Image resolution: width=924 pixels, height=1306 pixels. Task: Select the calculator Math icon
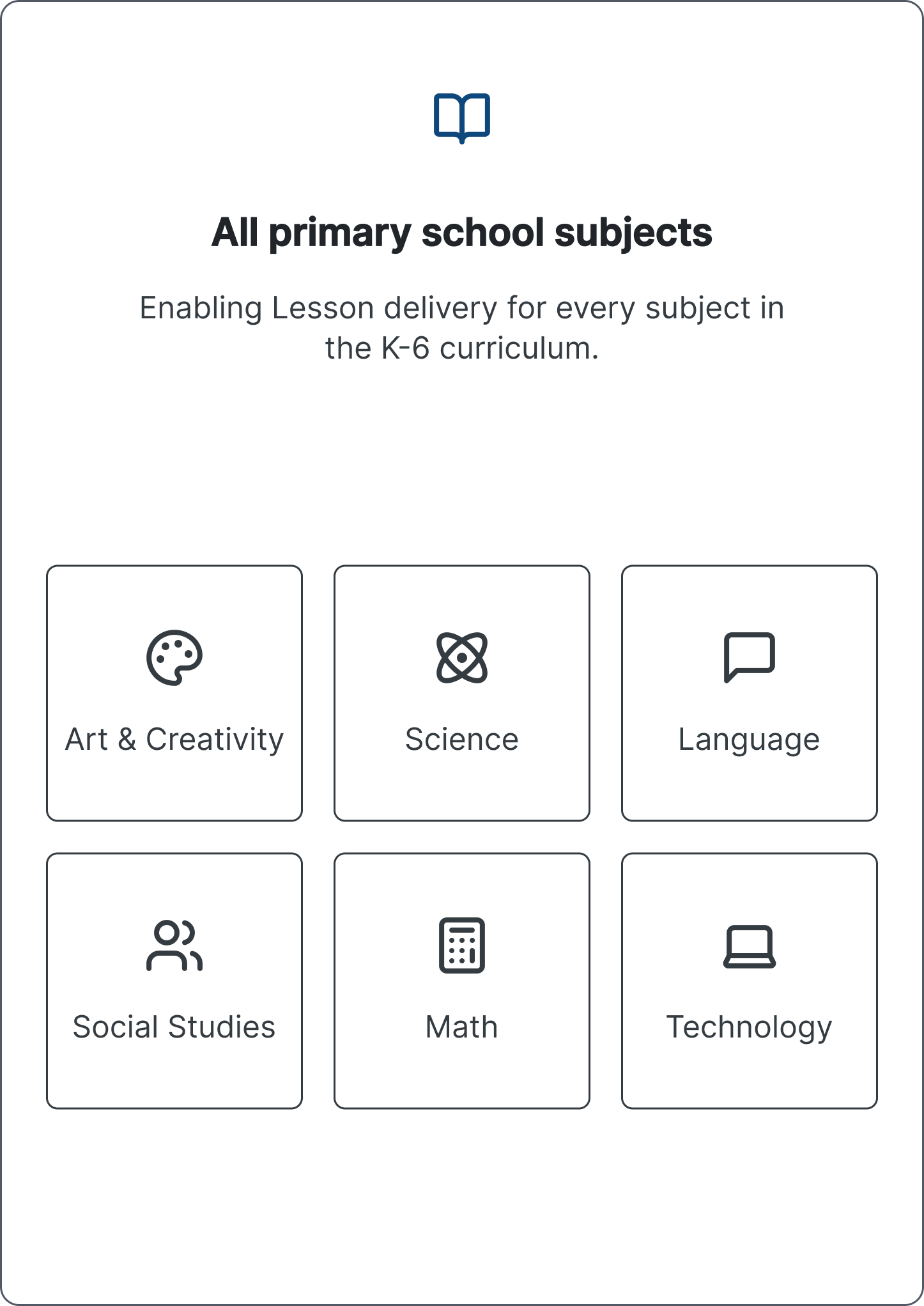click(x=462, y=945)
